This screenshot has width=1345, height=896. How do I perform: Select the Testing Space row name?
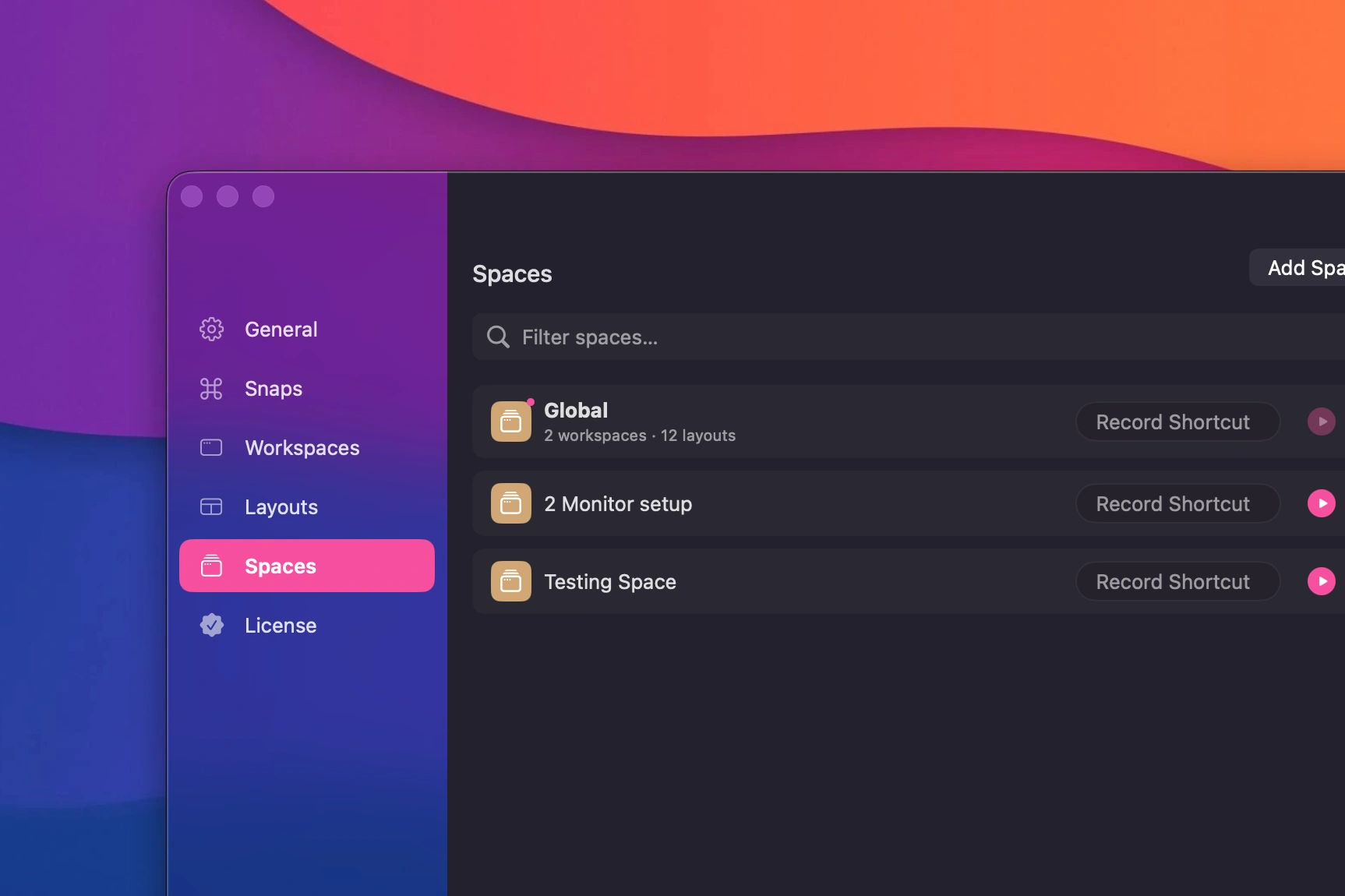coord(610,582)
